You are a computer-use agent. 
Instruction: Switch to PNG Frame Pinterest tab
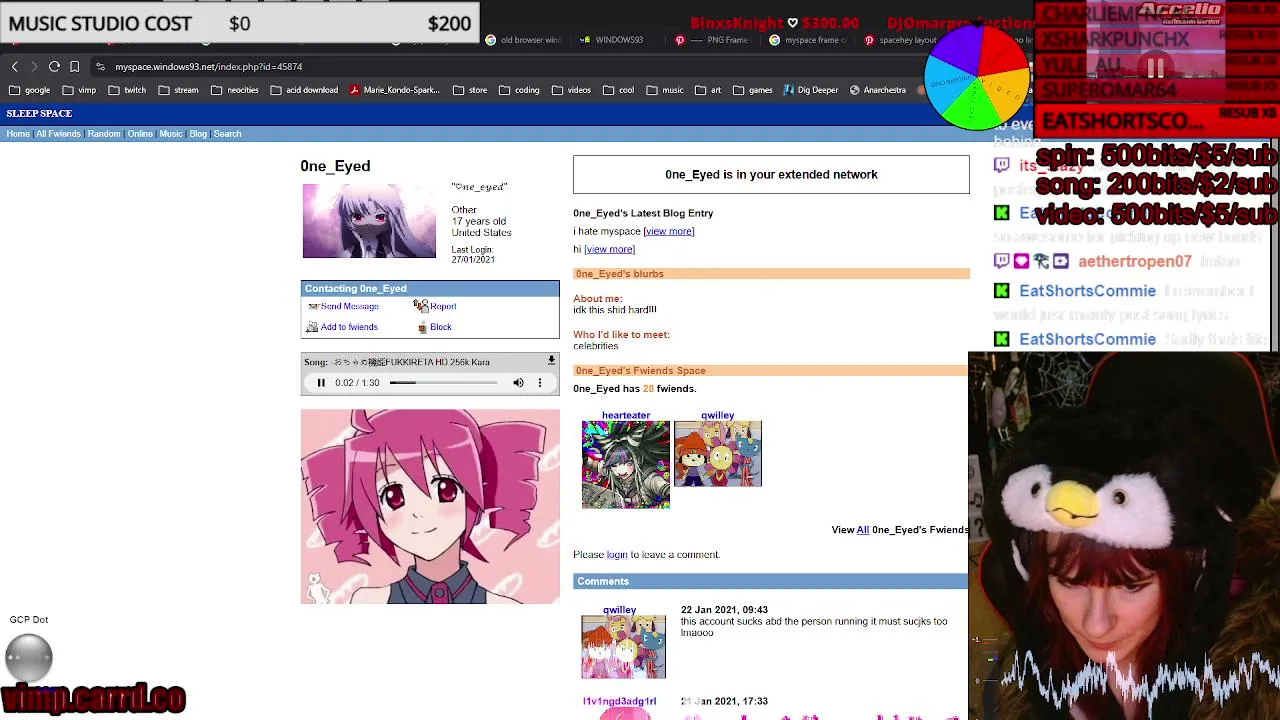[712, 40]
